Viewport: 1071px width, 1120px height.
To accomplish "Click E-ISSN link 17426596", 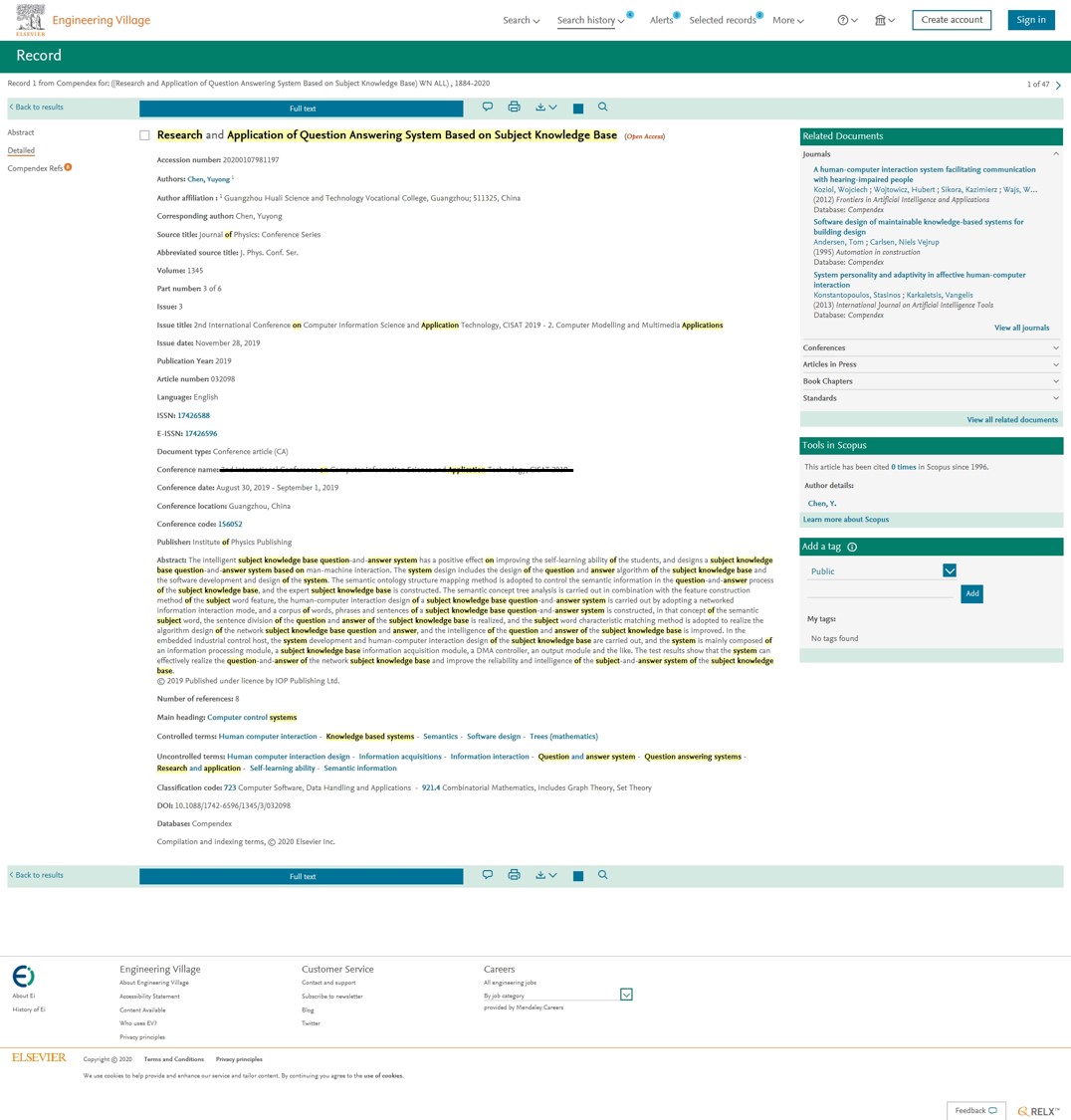I will (x=201, y=434).
